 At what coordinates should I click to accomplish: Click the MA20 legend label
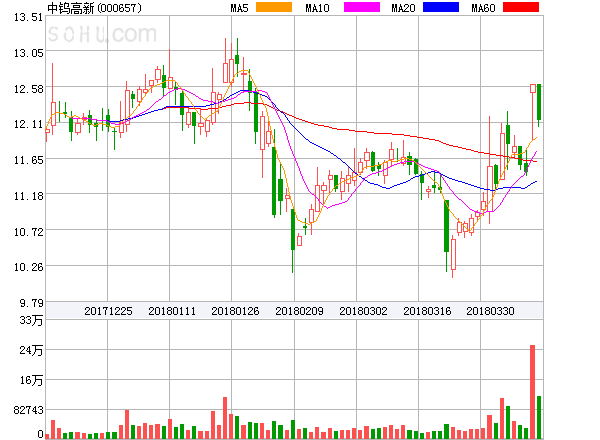pos(403,8)
